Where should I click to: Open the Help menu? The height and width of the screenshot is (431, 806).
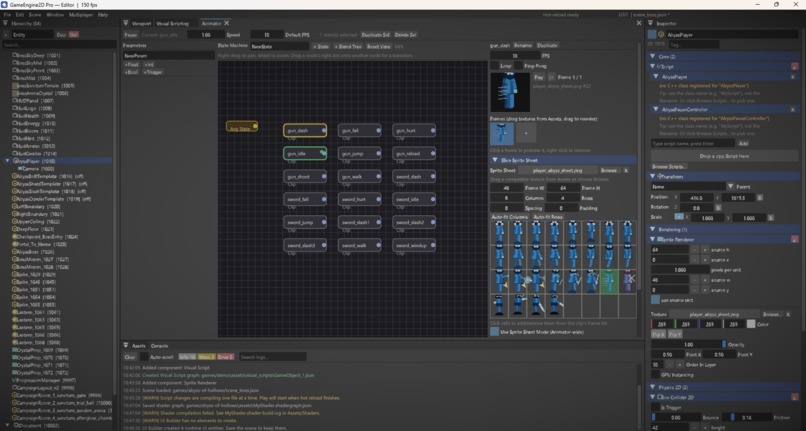pos(103,15)
